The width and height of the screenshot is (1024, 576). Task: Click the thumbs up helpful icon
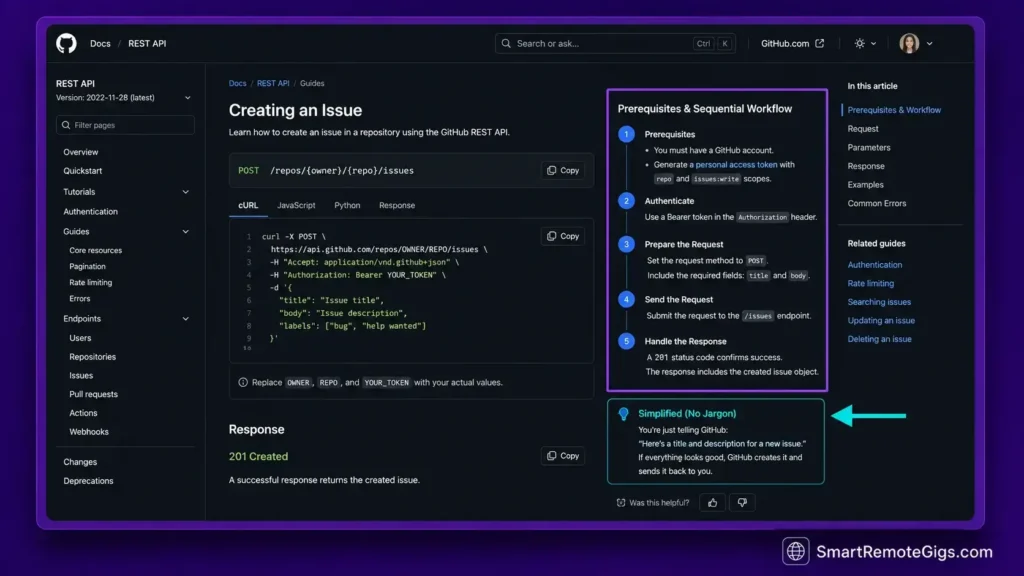click(712, 502)
